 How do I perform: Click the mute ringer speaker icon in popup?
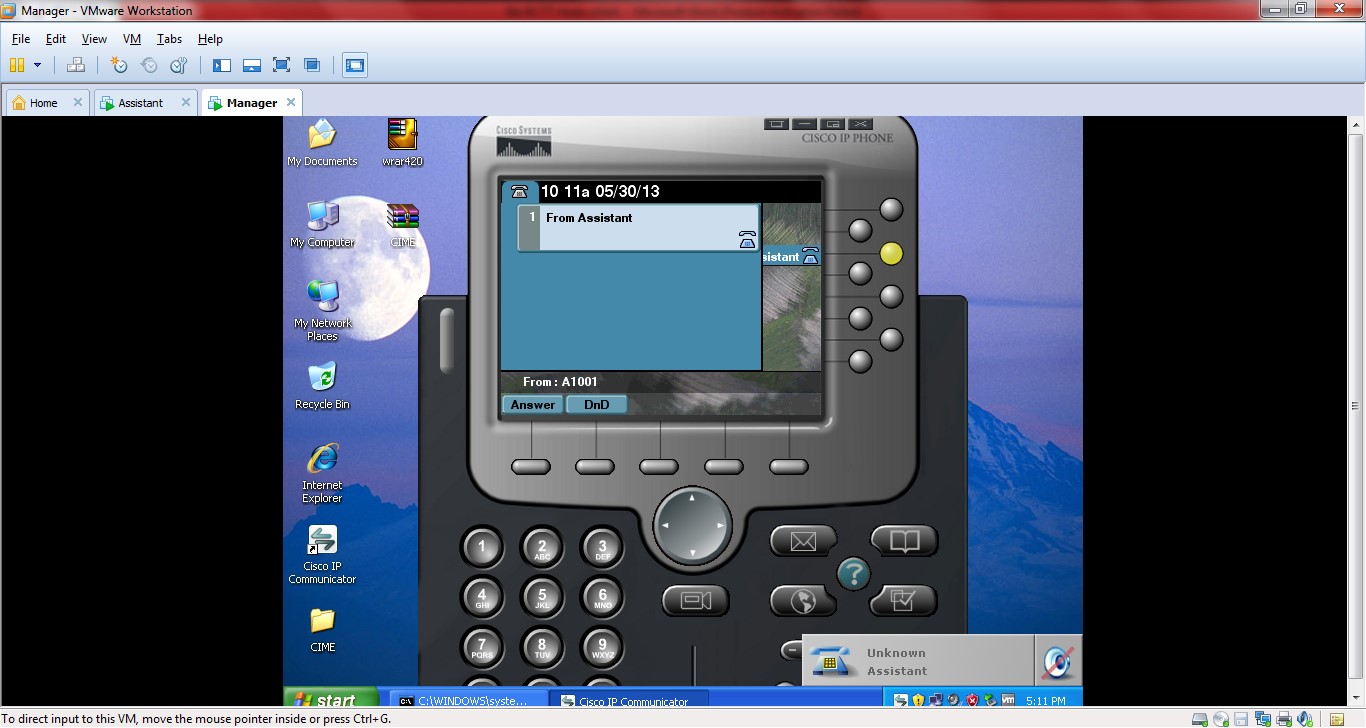tap(1057, 662)
